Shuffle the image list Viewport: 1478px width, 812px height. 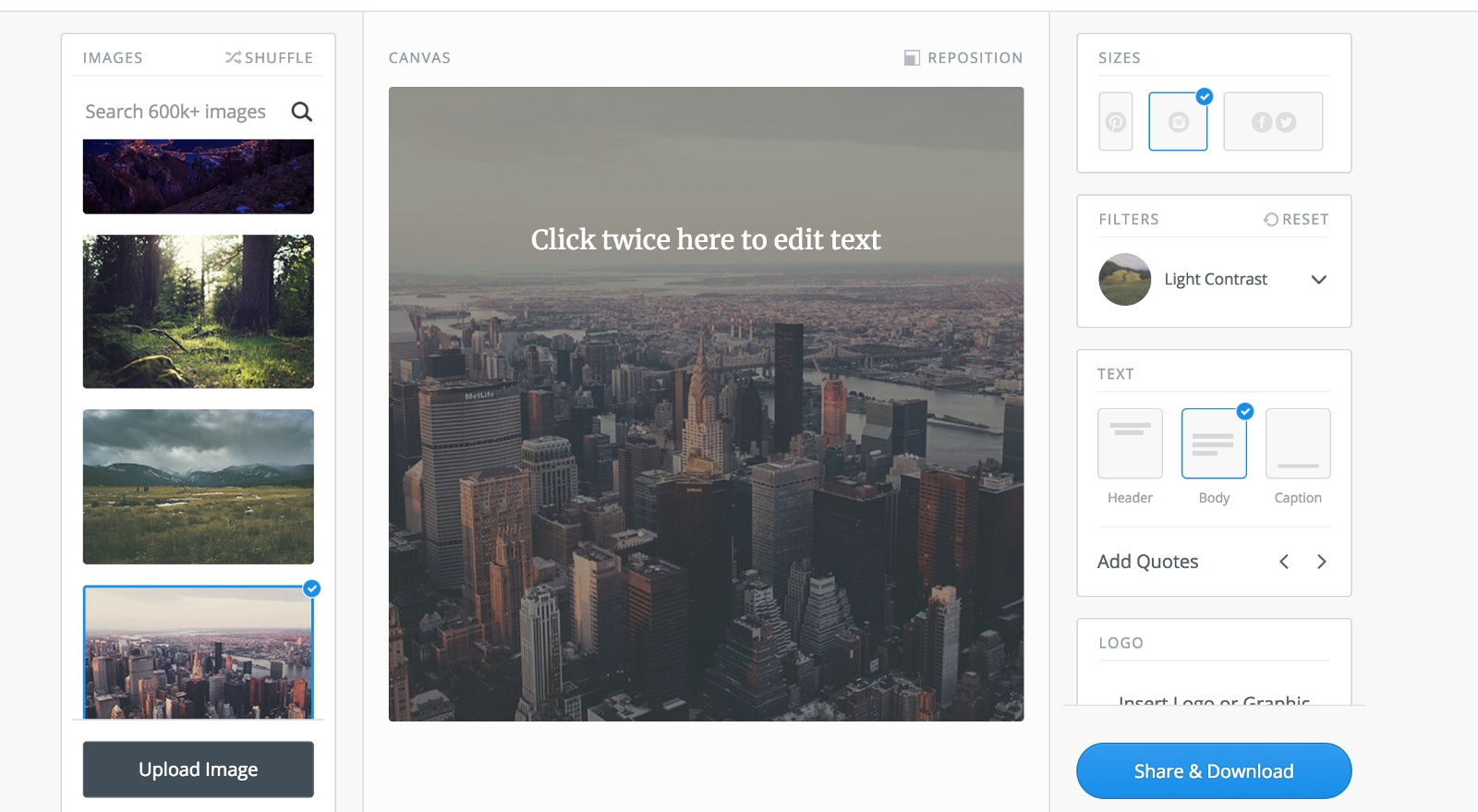click(x=269, y=57)
